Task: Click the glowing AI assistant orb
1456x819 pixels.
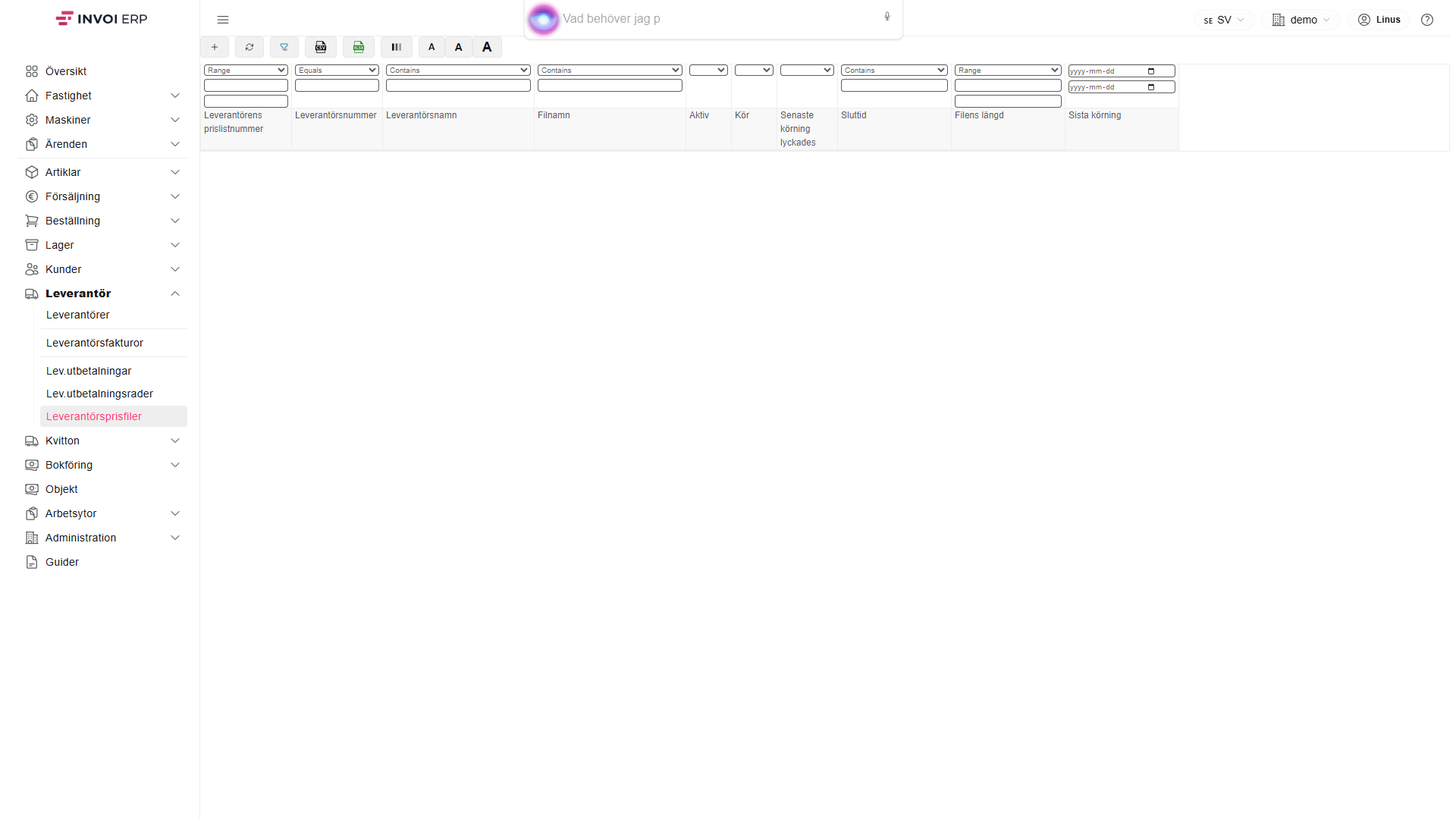Action: click(x=543, y=19)
